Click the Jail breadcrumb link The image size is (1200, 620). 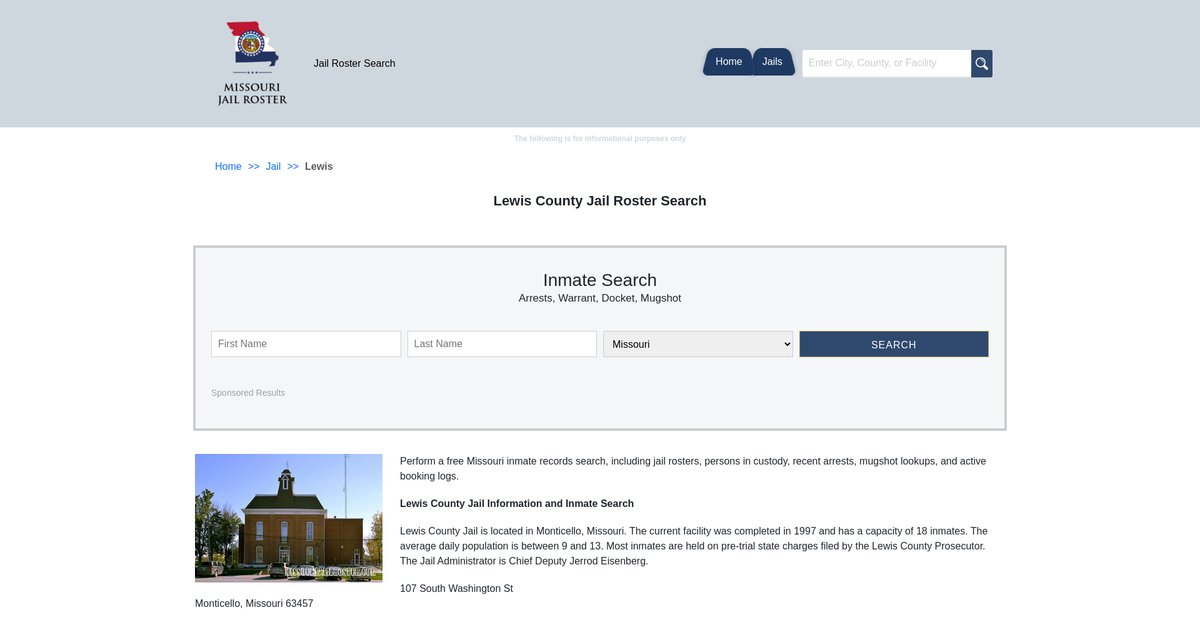[273, 167]
